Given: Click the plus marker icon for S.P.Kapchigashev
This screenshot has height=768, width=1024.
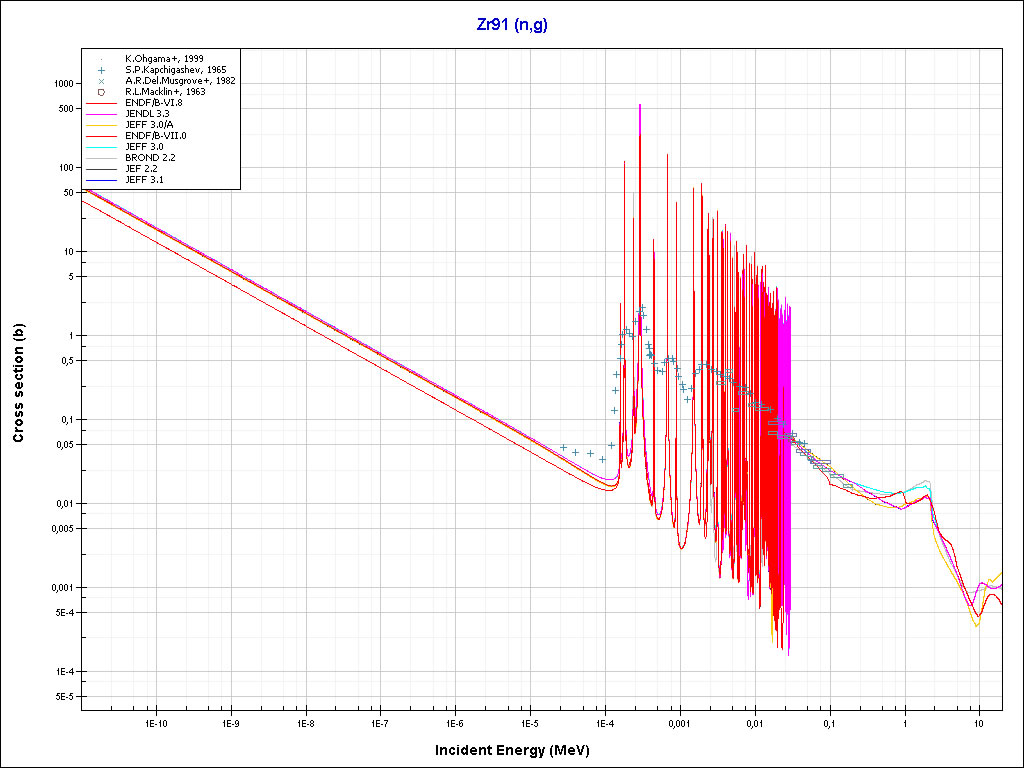Looking at the screenshot, I should (102, 70).
